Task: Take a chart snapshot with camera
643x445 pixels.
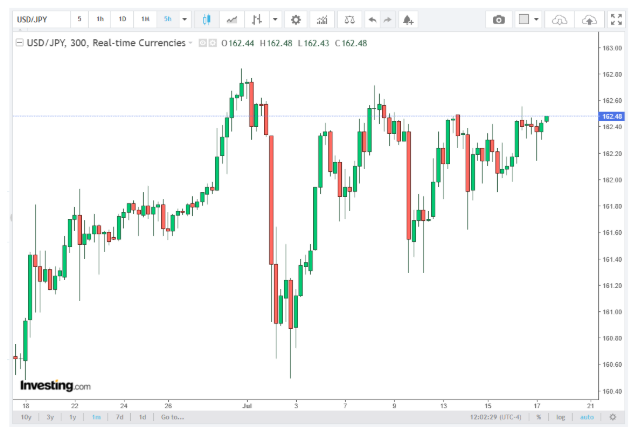Action: coord(499,19)
